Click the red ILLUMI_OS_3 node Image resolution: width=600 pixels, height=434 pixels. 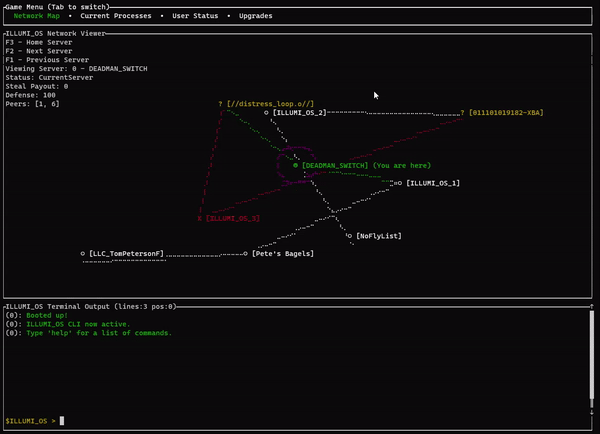pyautogui.click(x=229, y=218)
